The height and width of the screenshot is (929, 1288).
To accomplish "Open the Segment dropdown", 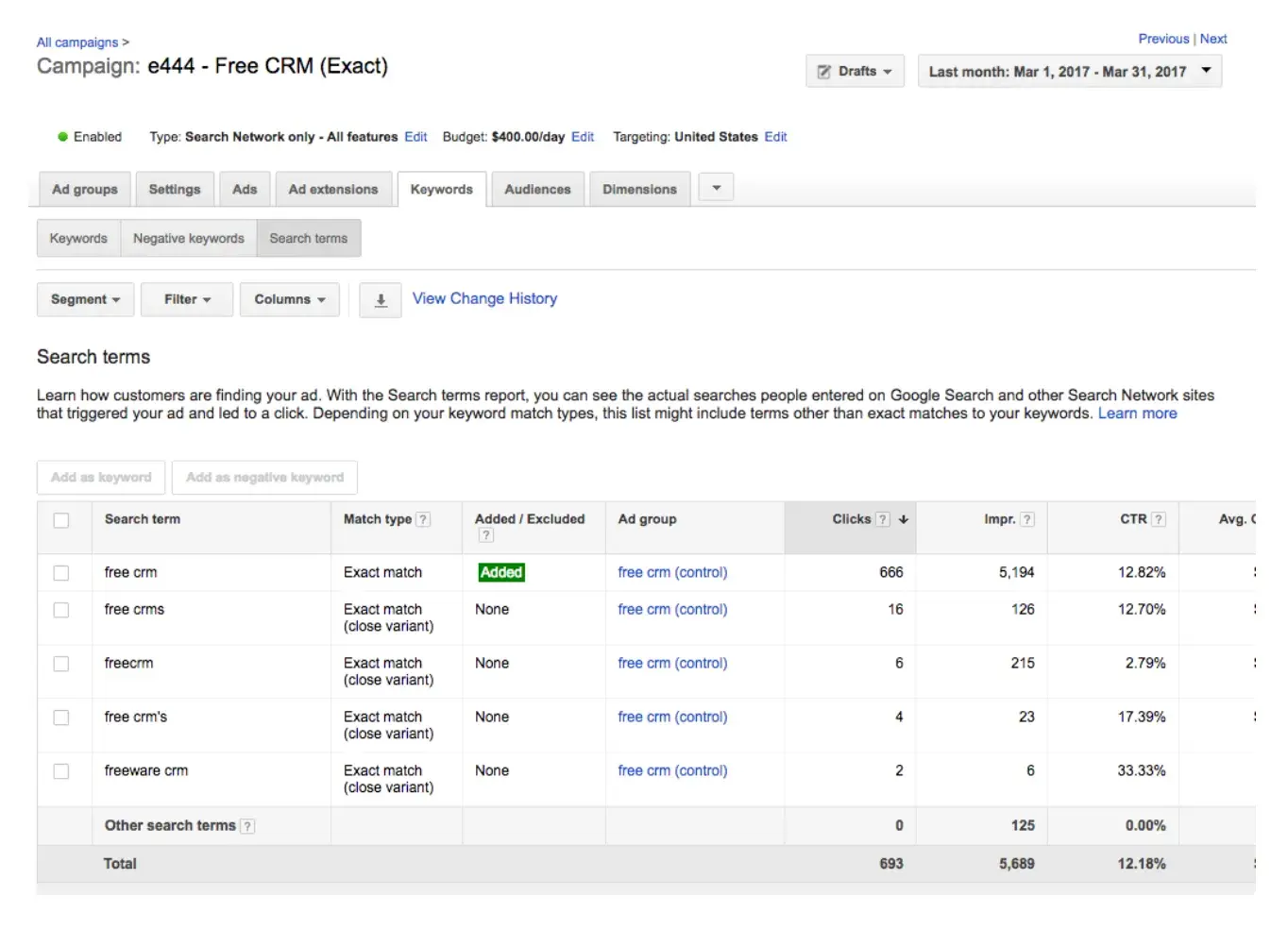I will [85, 299].
